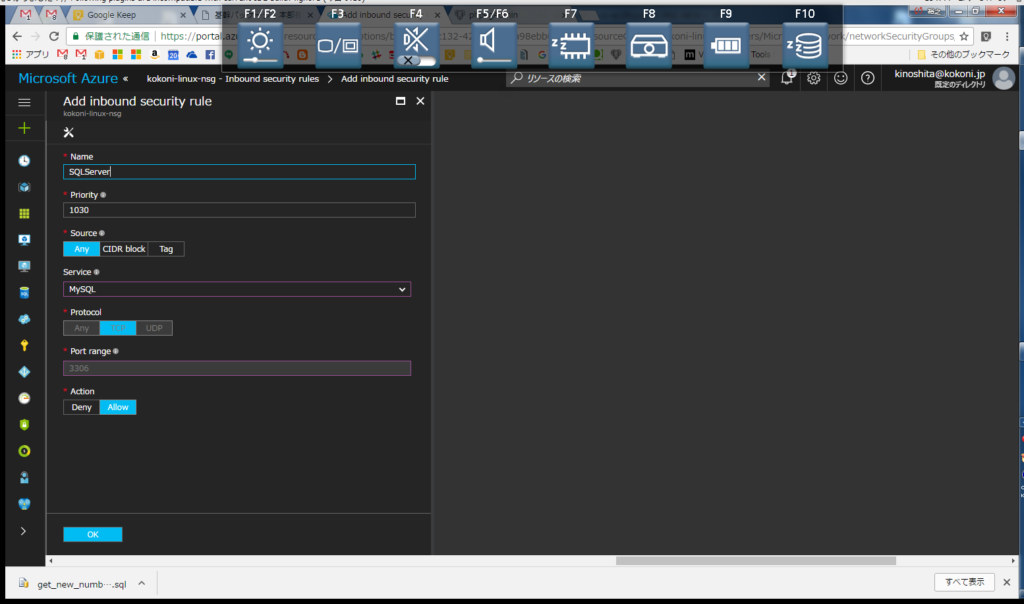The width and height of the screenshot is (1024, 604).
Task: Click the wrench tools icon in blade
Action: 69,132
